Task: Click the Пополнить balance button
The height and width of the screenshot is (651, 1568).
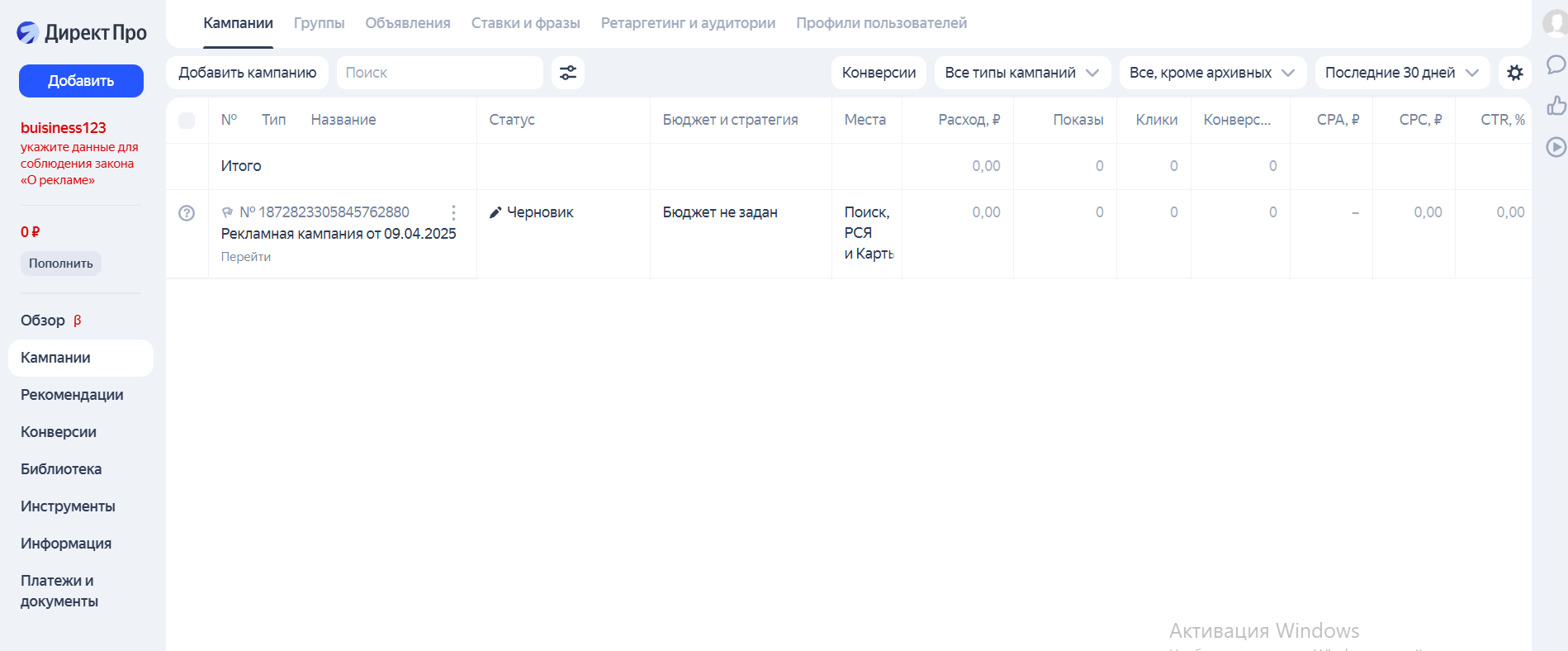Action: [x=61, y=264]
